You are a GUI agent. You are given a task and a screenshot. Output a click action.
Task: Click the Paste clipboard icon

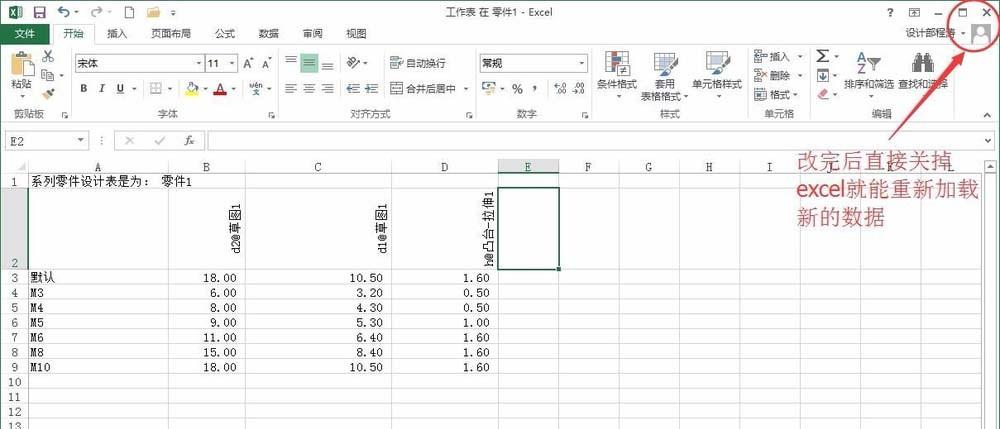tap(22, 64)
